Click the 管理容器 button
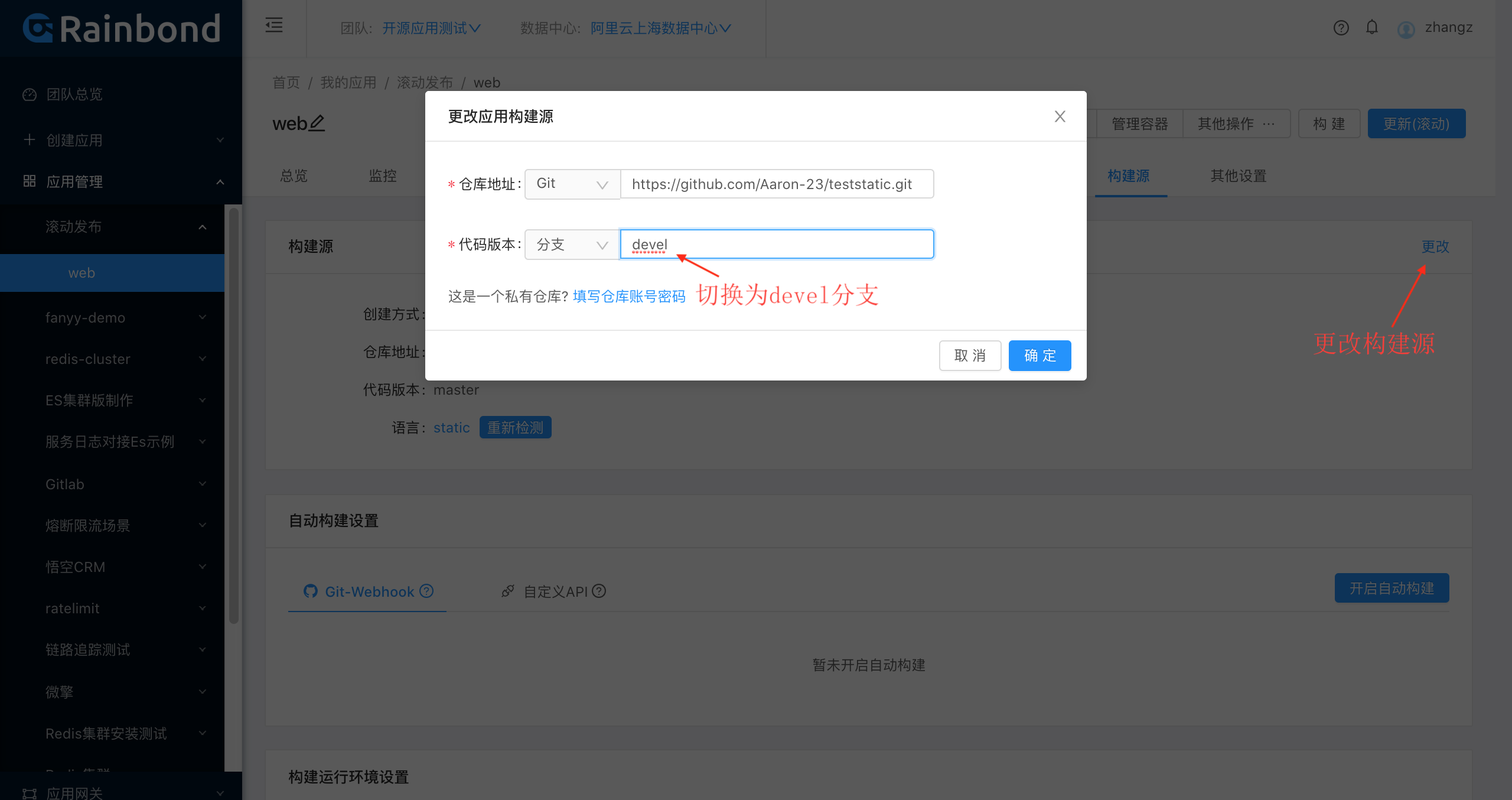The height and width of the screenshot is (800, 1512). point(1140,123)
